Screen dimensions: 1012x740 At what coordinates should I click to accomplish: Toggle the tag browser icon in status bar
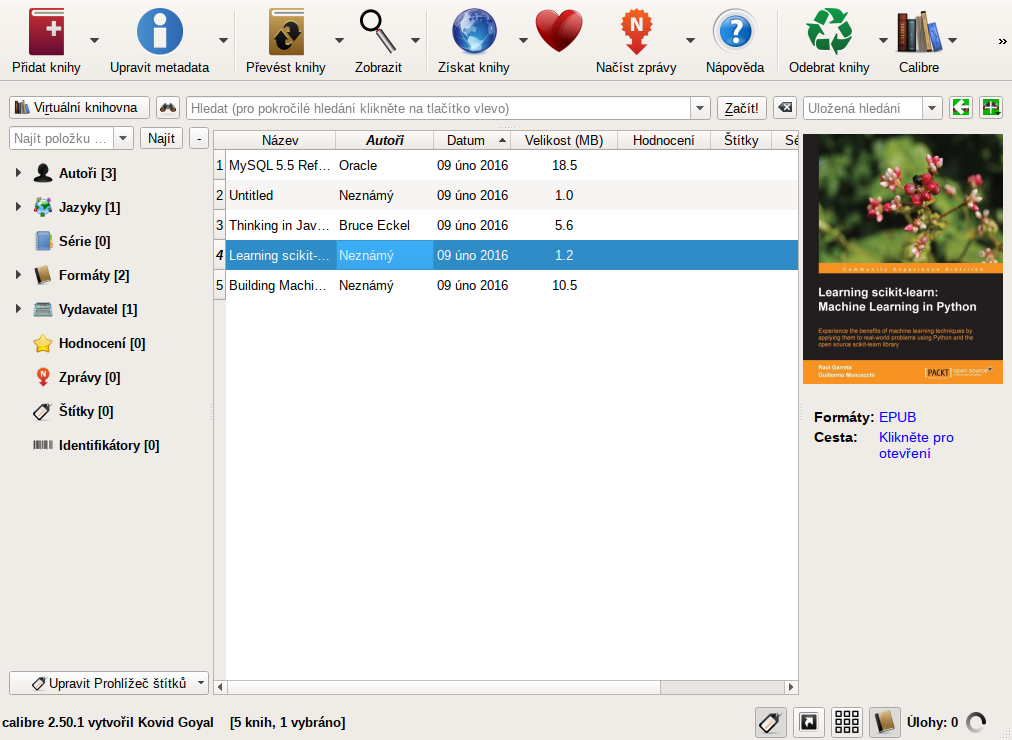coord(771,722)
